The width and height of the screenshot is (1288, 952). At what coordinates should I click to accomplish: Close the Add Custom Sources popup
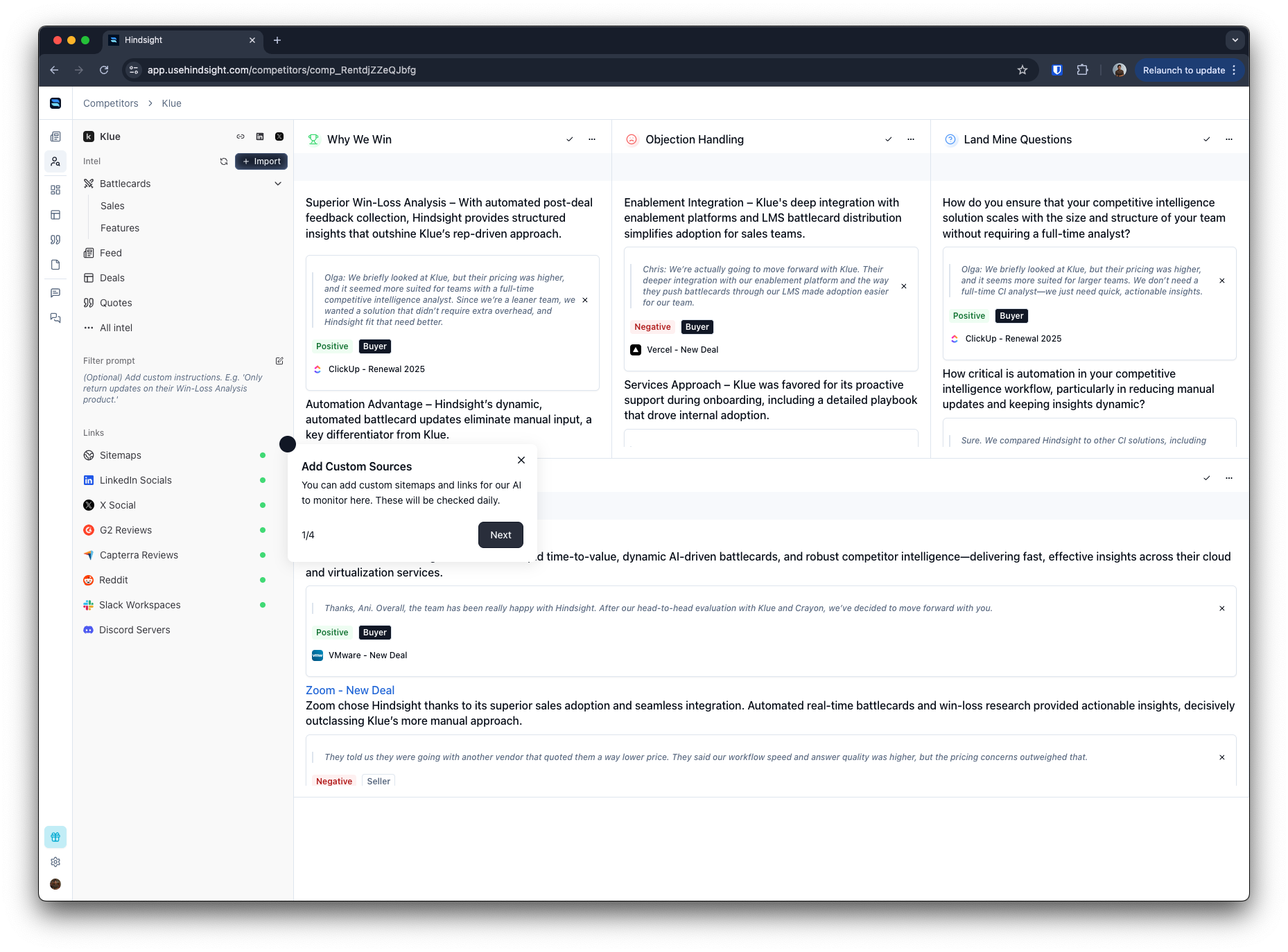(x=521, y=460)
